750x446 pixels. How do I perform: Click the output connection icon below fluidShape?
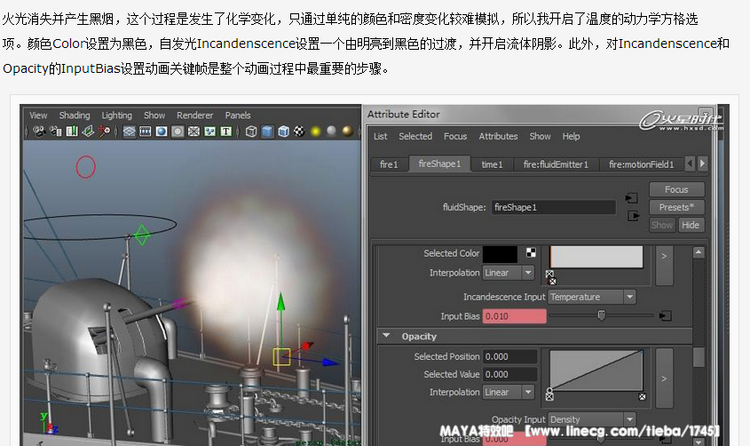click(631, 215)
